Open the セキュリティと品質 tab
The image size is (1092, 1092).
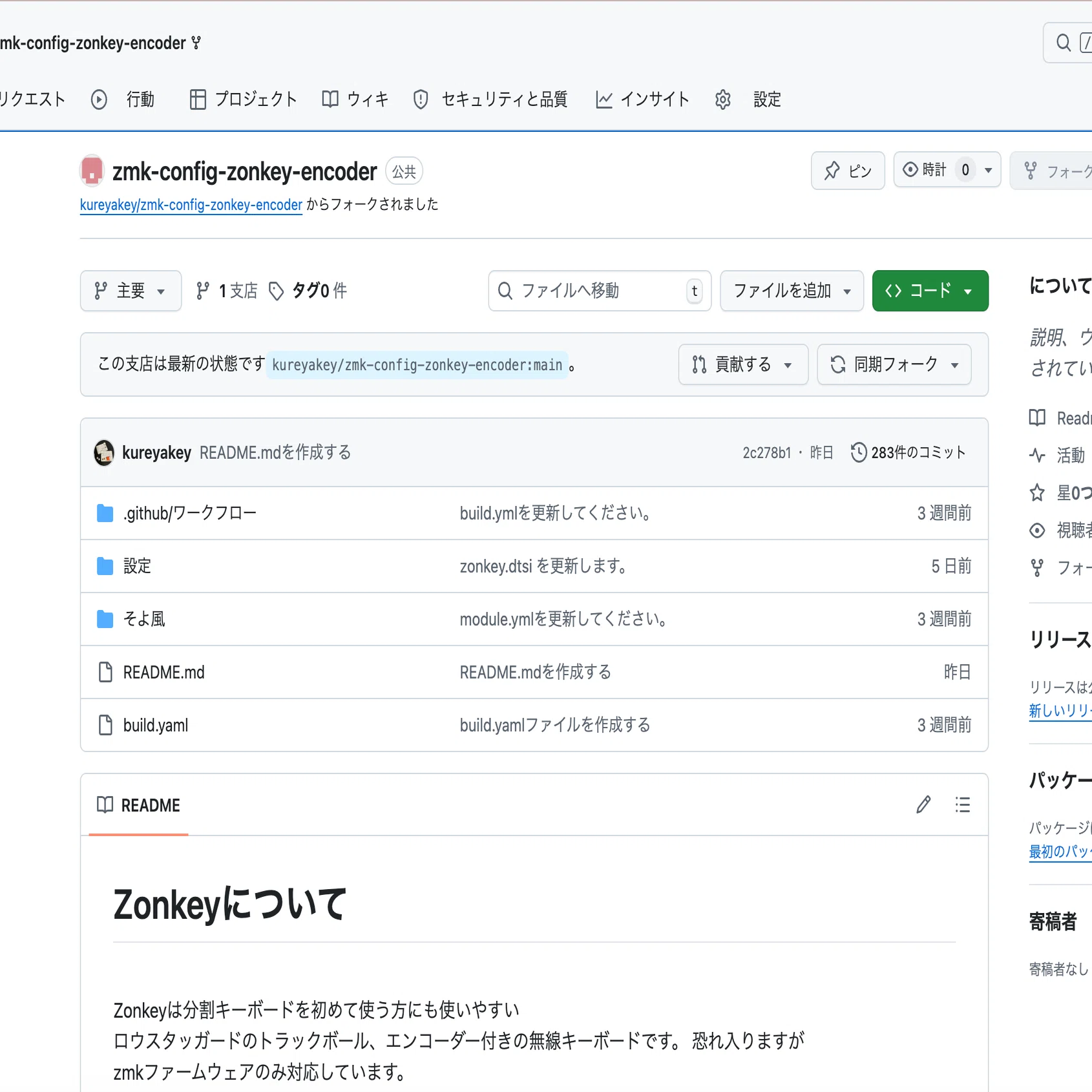click(490, 100)
